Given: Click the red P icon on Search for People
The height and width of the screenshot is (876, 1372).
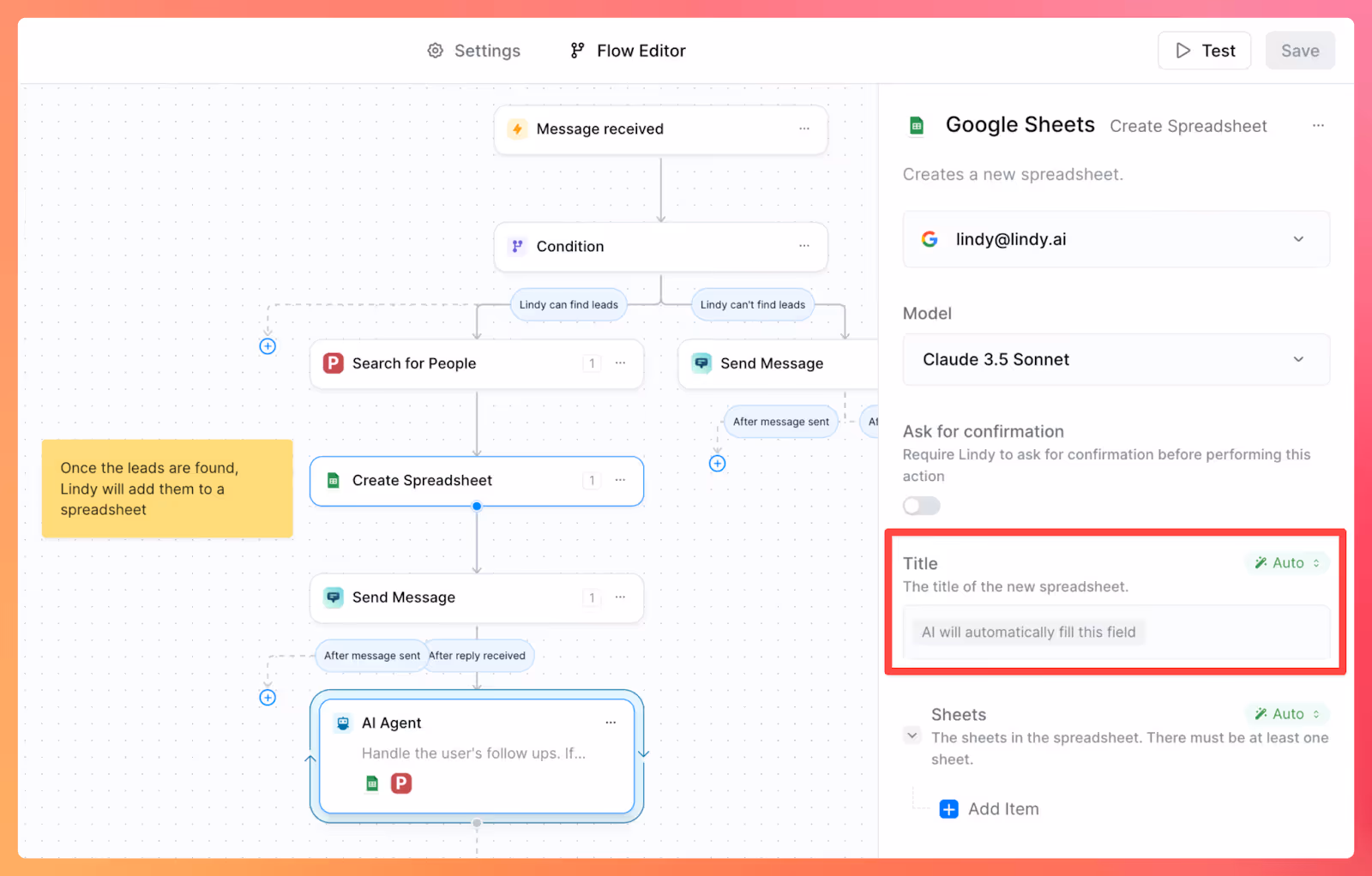Looking at the screenshot, I should (x=333, y=363).
